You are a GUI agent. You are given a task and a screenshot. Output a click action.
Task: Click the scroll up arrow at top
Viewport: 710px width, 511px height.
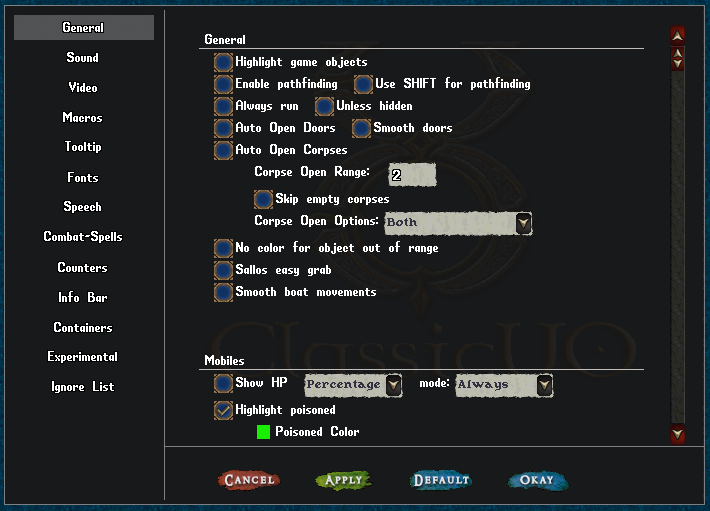click(678, 35)
